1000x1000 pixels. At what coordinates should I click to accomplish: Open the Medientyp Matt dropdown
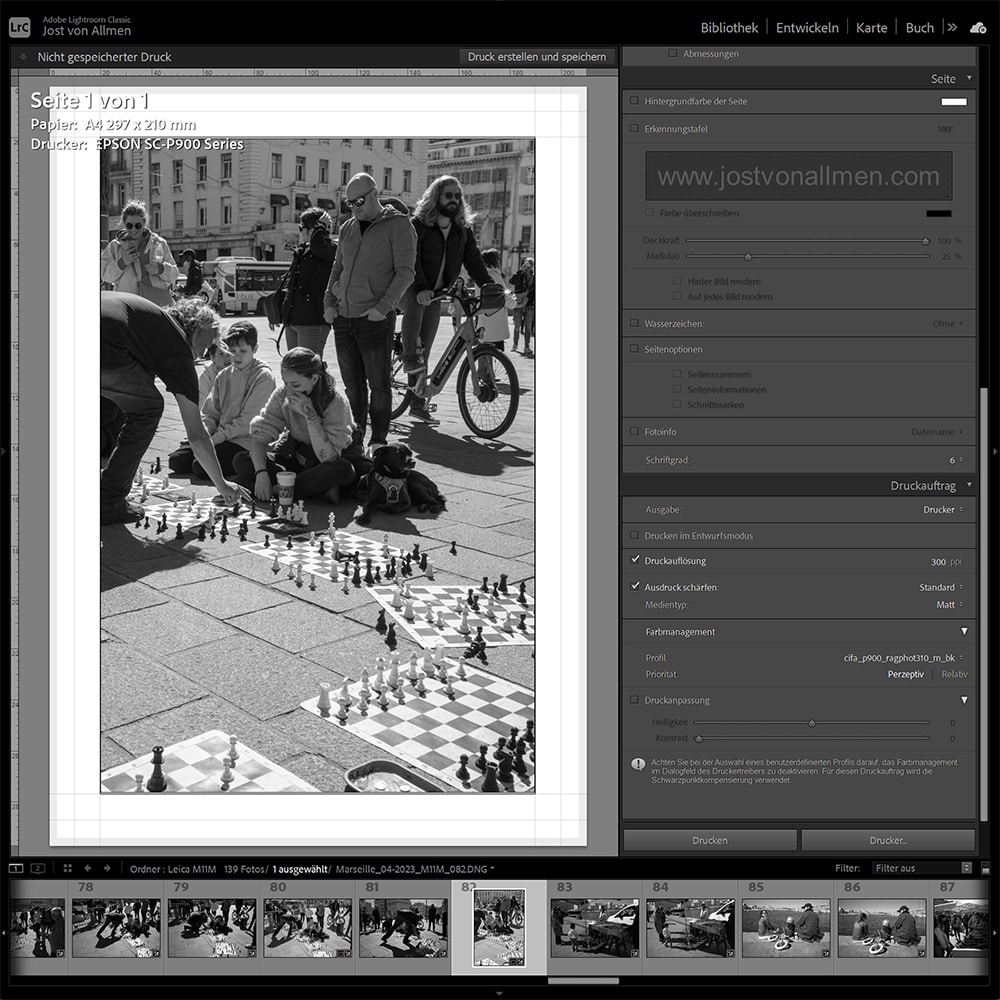tap(949, 604)
